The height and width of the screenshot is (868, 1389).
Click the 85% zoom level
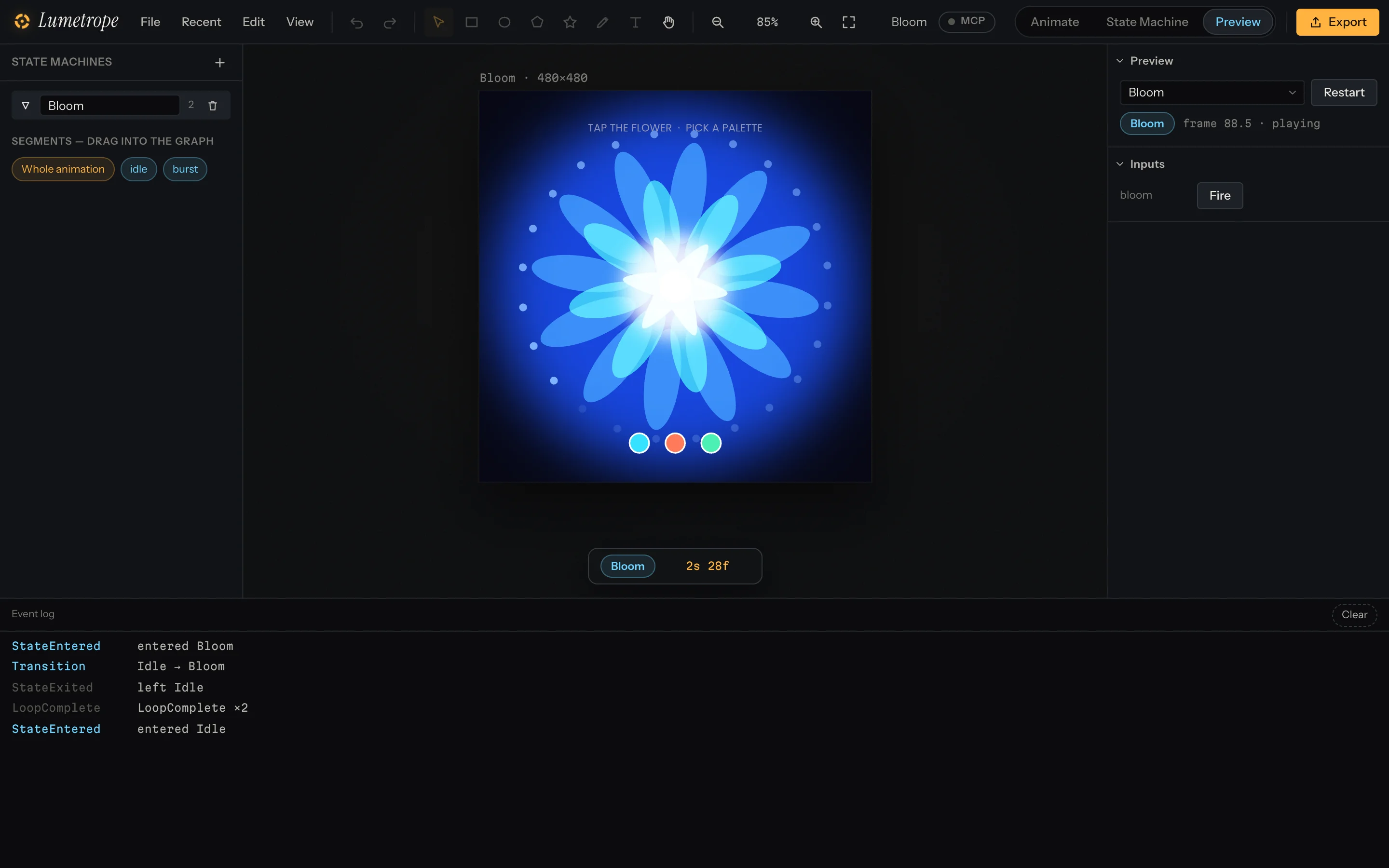point(767,22)
